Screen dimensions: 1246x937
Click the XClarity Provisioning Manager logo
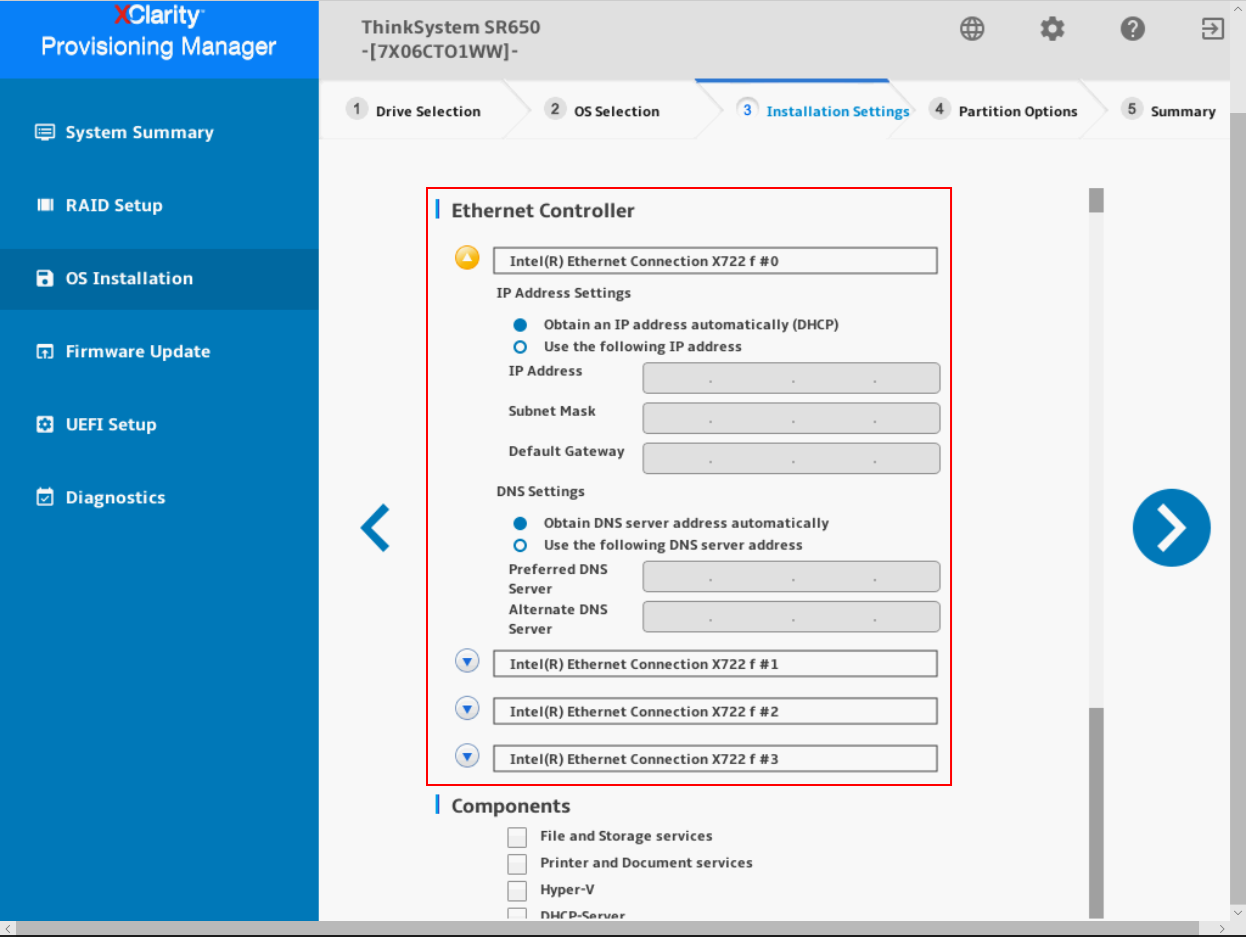159,32
